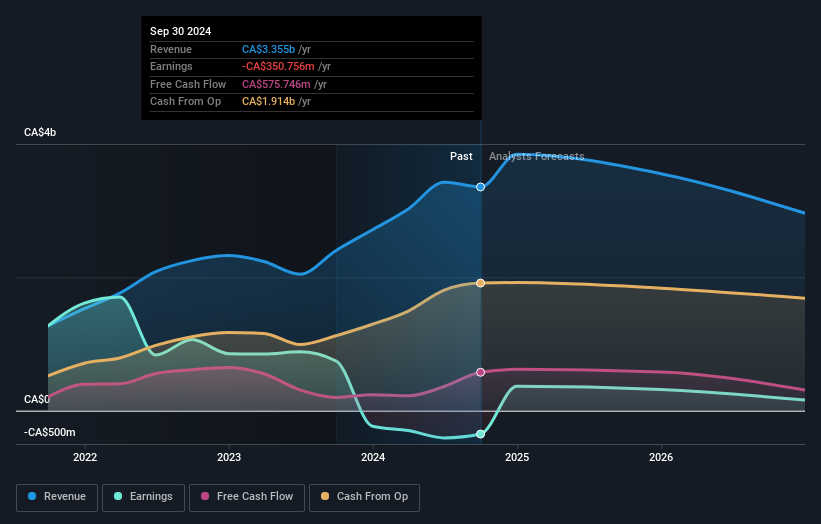Select the Revenue data point marker on chart
Image resolution: width=821 pixels, height=524 pixels.
click(481, 187)
